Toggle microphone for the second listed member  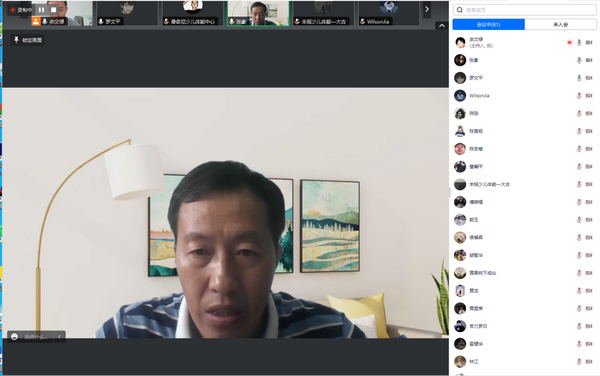[579, 60]
